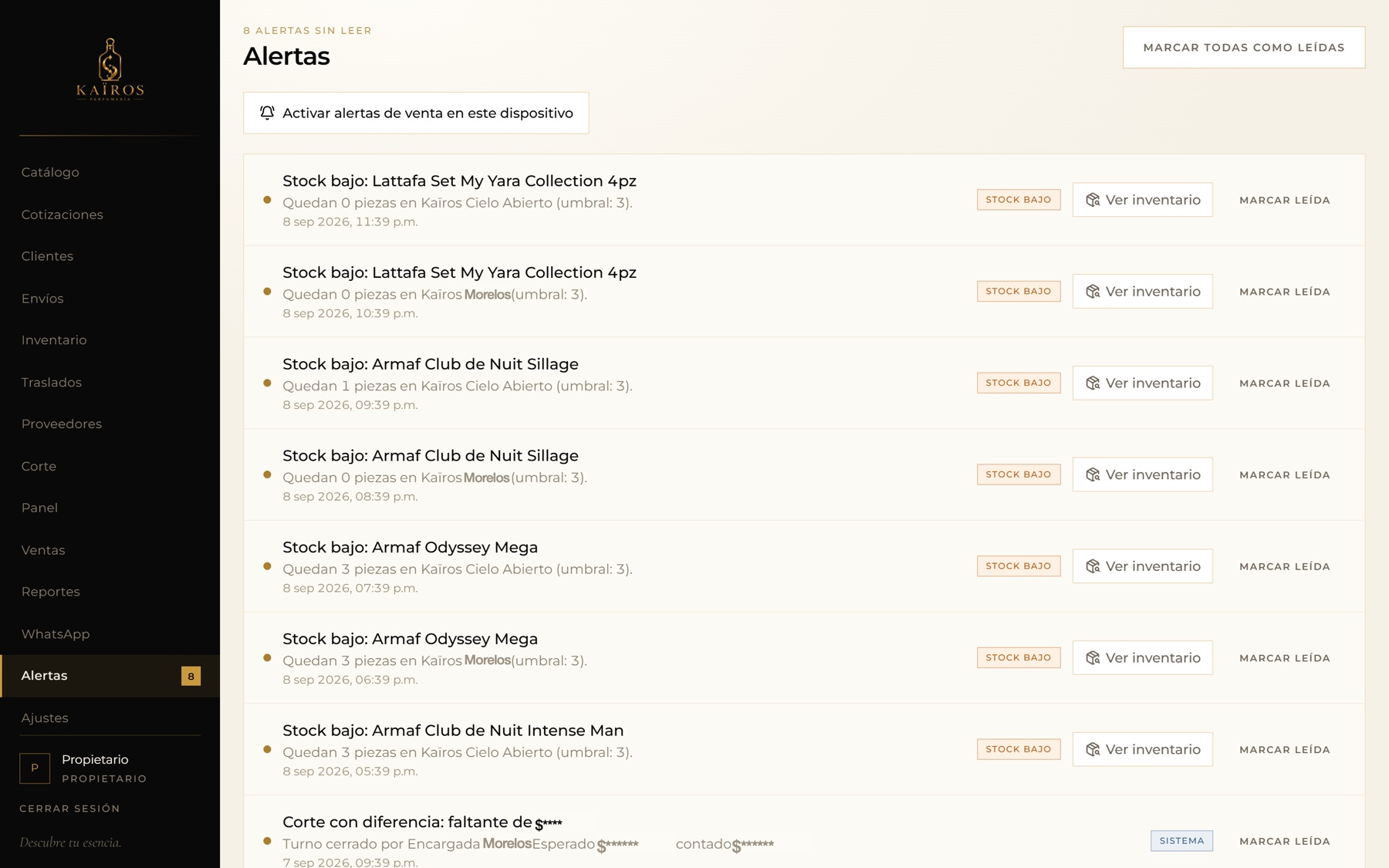Click the '8 ALERTAS SIN LEER' label
This screenshot has width=1389, height=868.
[x=307, y=31]
